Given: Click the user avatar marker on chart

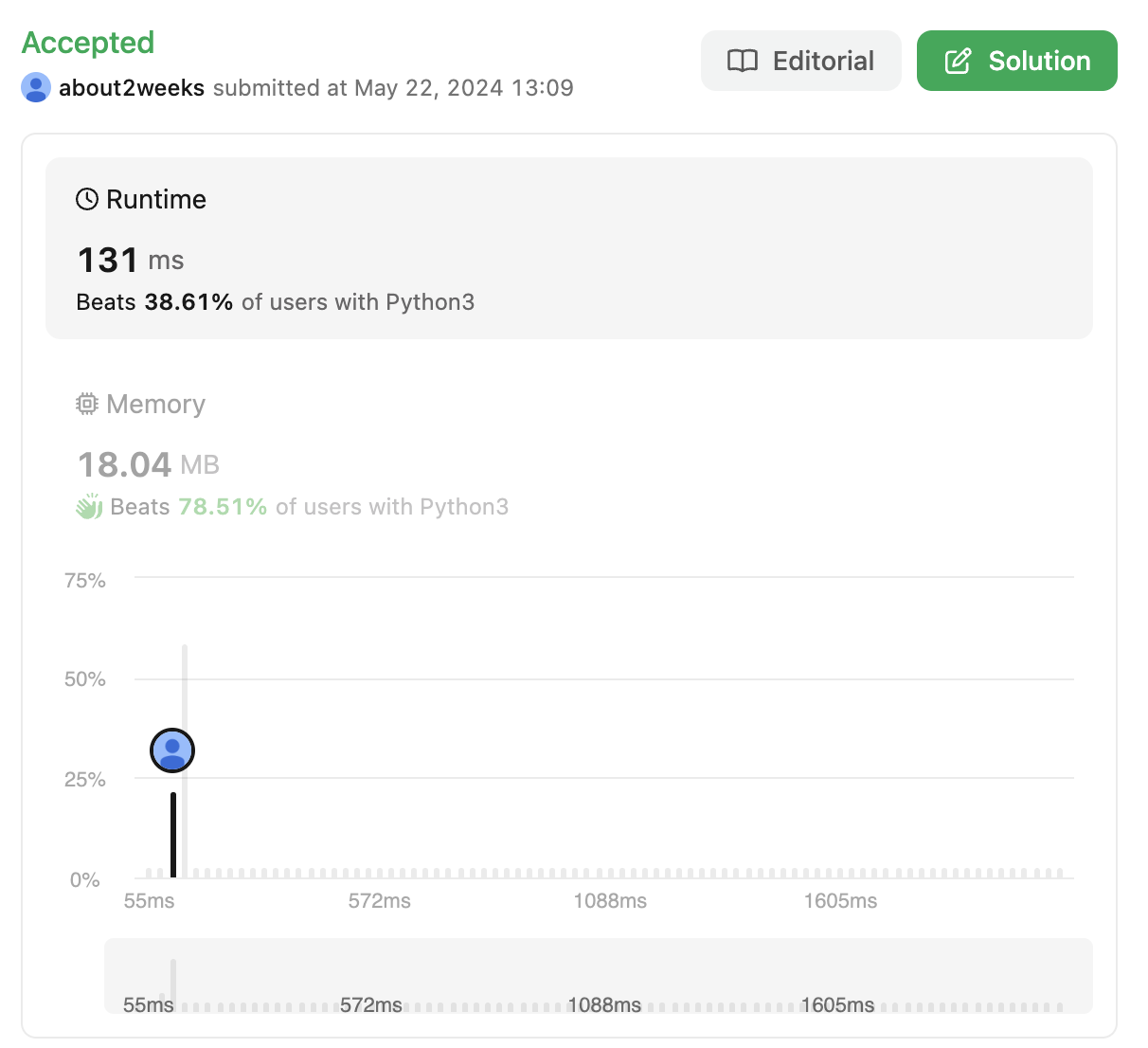Looking at the screenshot, I should tap(172, 750).
